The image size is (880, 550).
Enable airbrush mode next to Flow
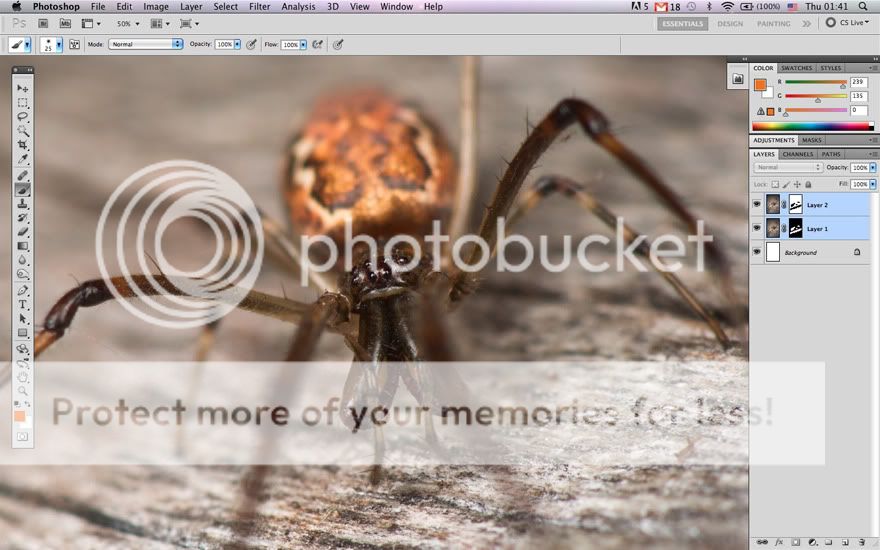[318, 44]
